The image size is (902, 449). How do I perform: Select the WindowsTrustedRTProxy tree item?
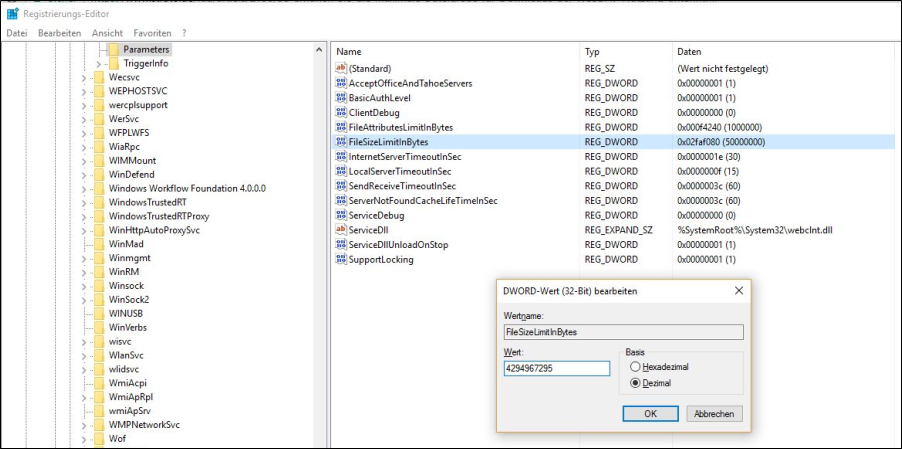coord(159,216)
